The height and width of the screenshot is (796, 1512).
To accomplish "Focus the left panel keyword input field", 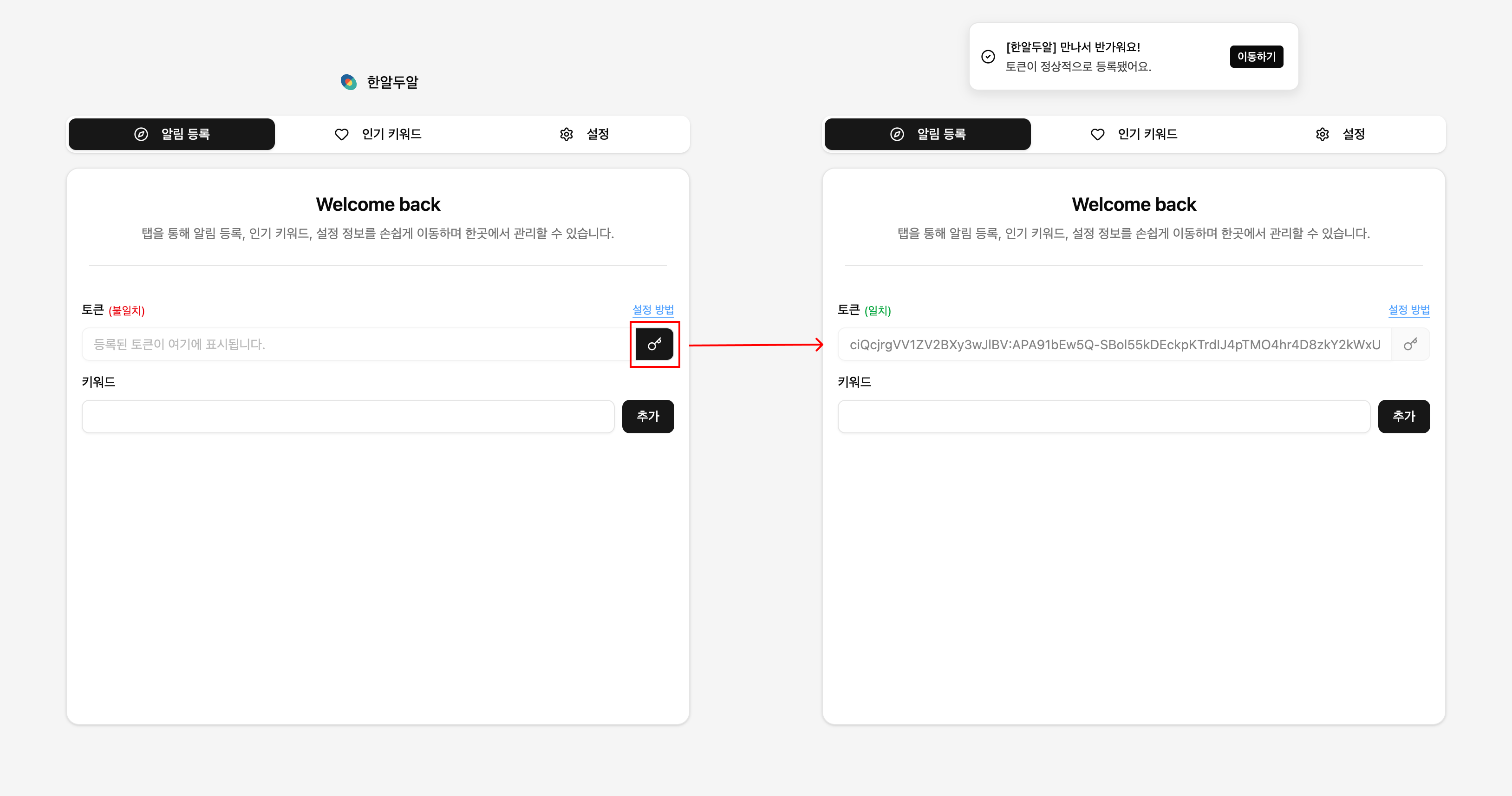I will click(x=348, y=417).
